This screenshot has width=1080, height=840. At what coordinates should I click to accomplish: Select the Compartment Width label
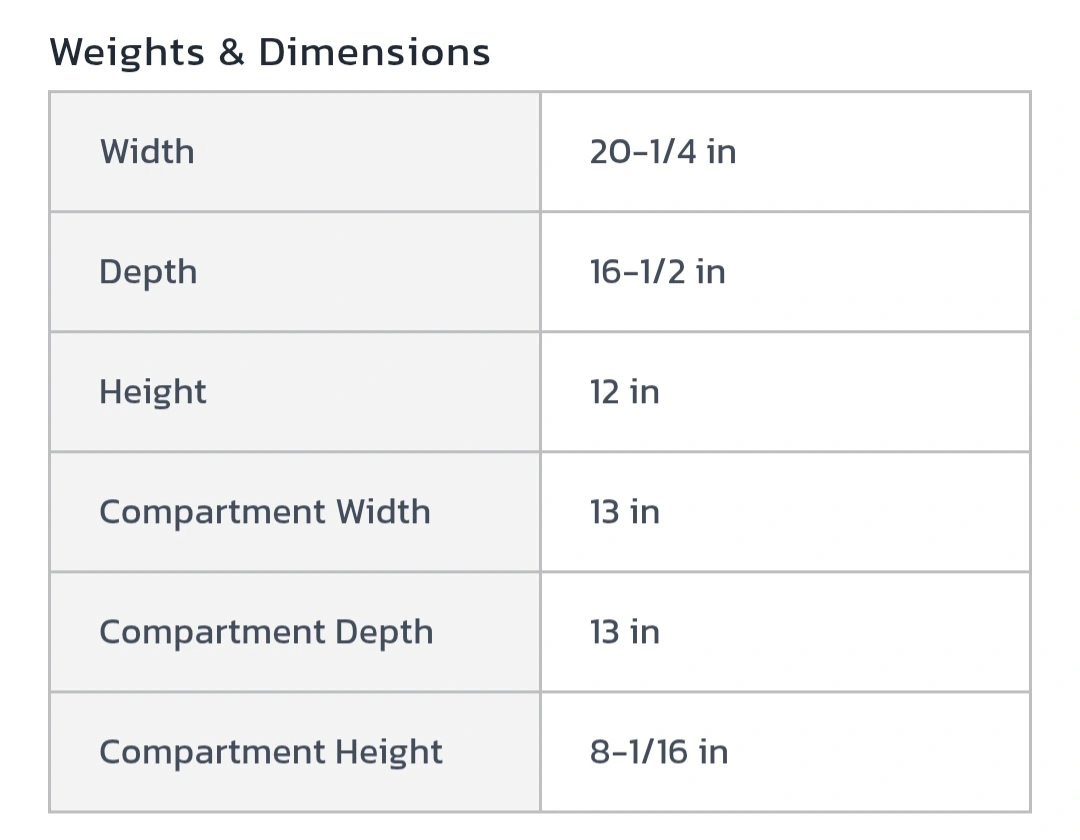click(x=265, y=512)
